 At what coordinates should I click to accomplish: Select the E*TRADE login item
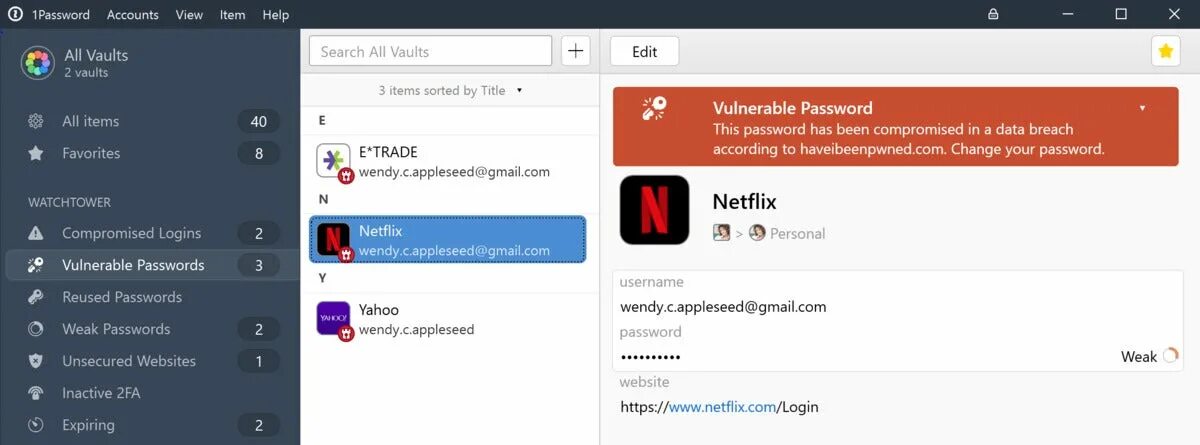tap(448, 161)
